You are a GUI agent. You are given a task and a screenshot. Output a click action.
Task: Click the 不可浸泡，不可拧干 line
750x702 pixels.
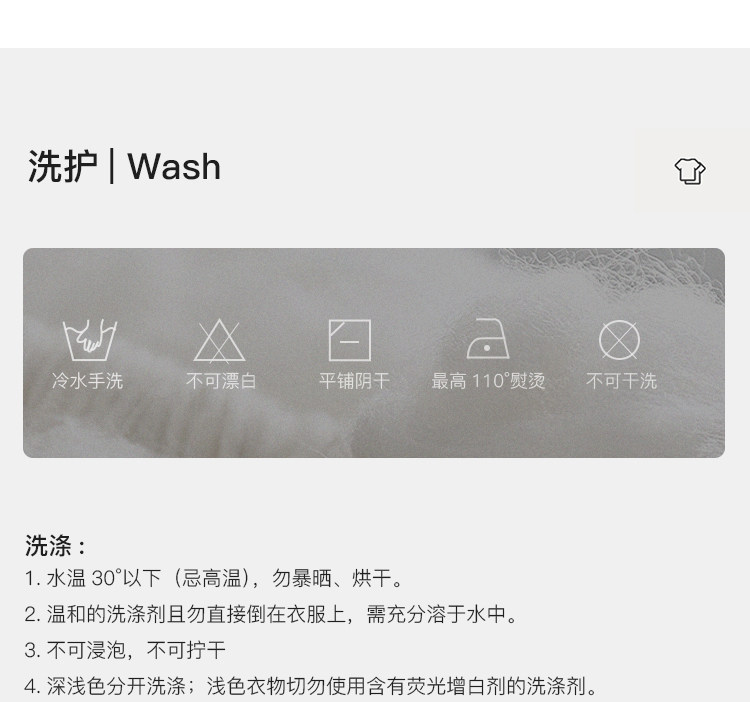point(125,650)
